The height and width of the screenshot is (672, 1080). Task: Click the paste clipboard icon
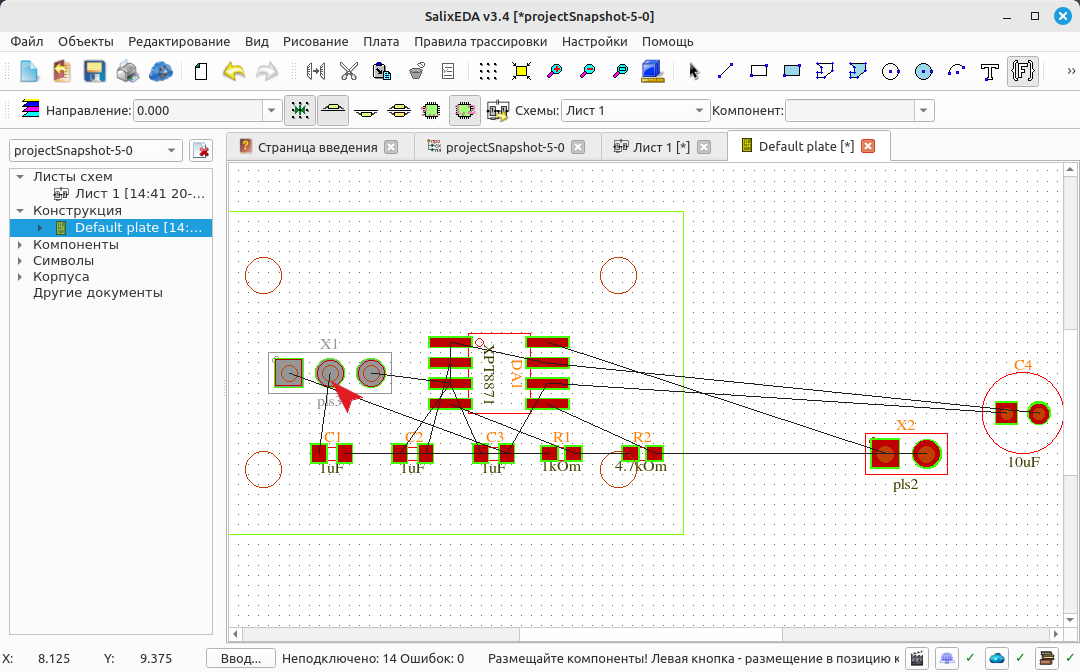pos(382,71)
